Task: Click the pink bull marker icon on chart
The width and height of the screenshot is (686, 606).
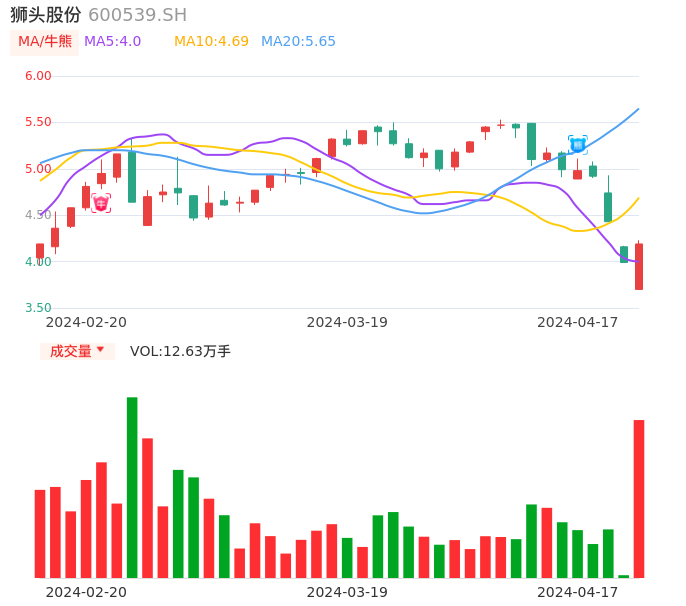Action: (101, 203)
